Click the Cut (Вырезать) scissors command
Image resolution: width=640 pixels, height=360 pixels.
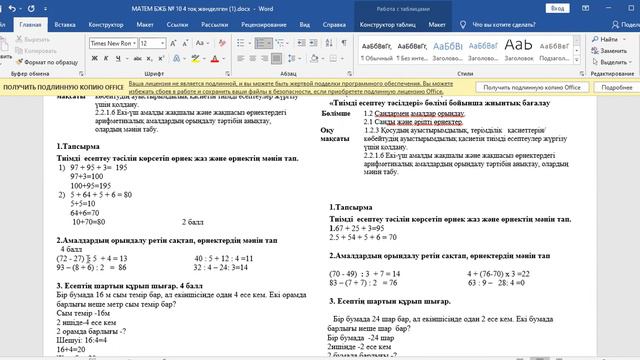pos(33,39)
